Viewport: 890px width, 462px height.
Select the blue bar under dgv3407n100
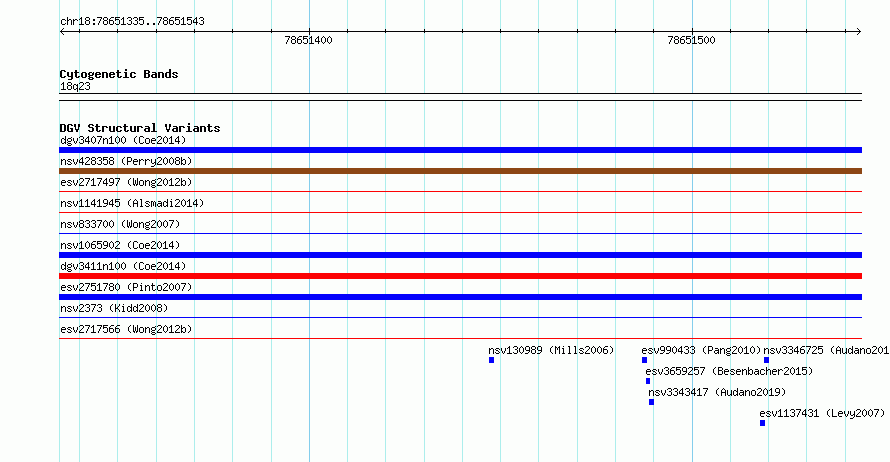[x=460, y=150]
